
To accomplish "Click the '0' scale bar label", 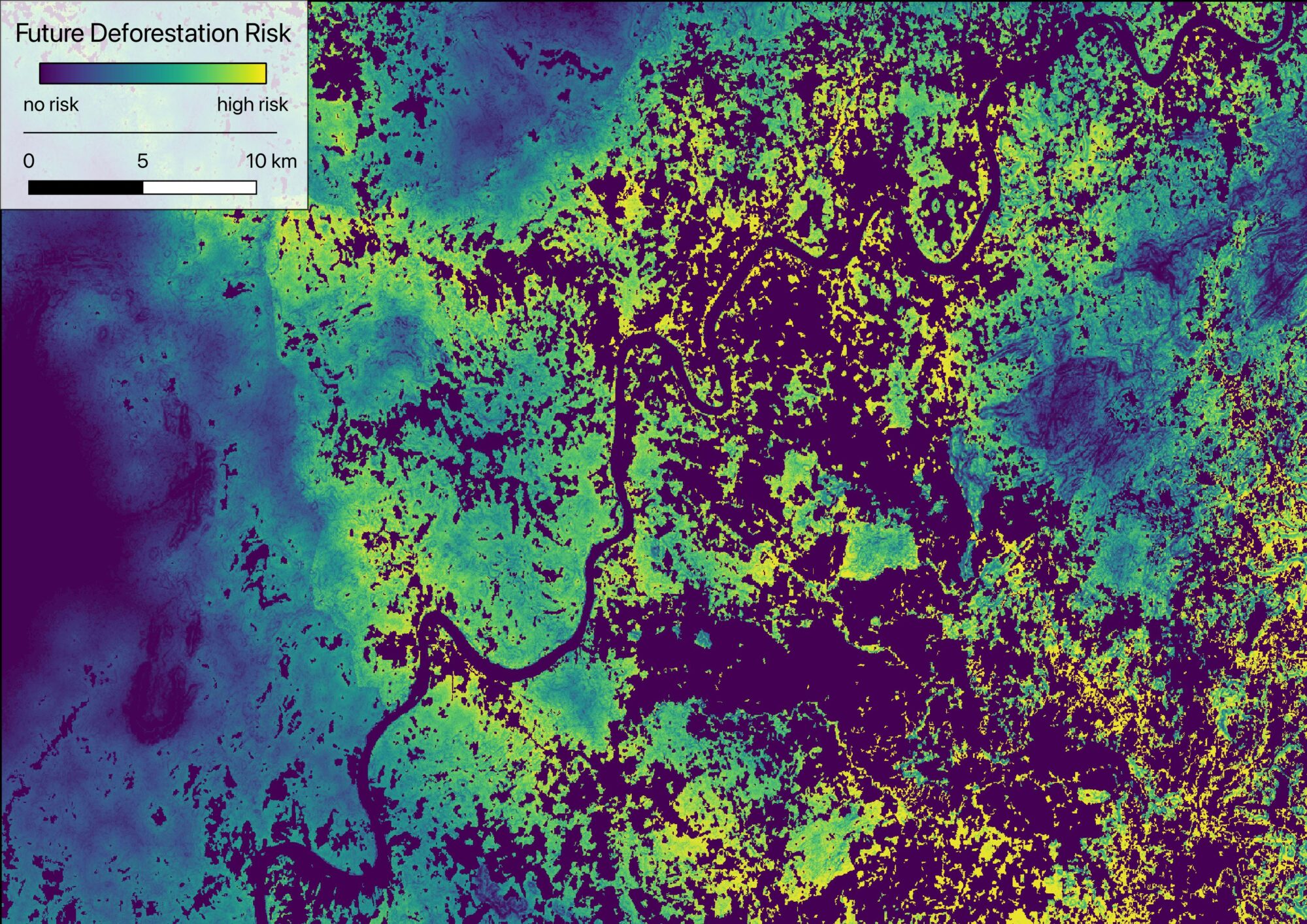I will 29,161.
